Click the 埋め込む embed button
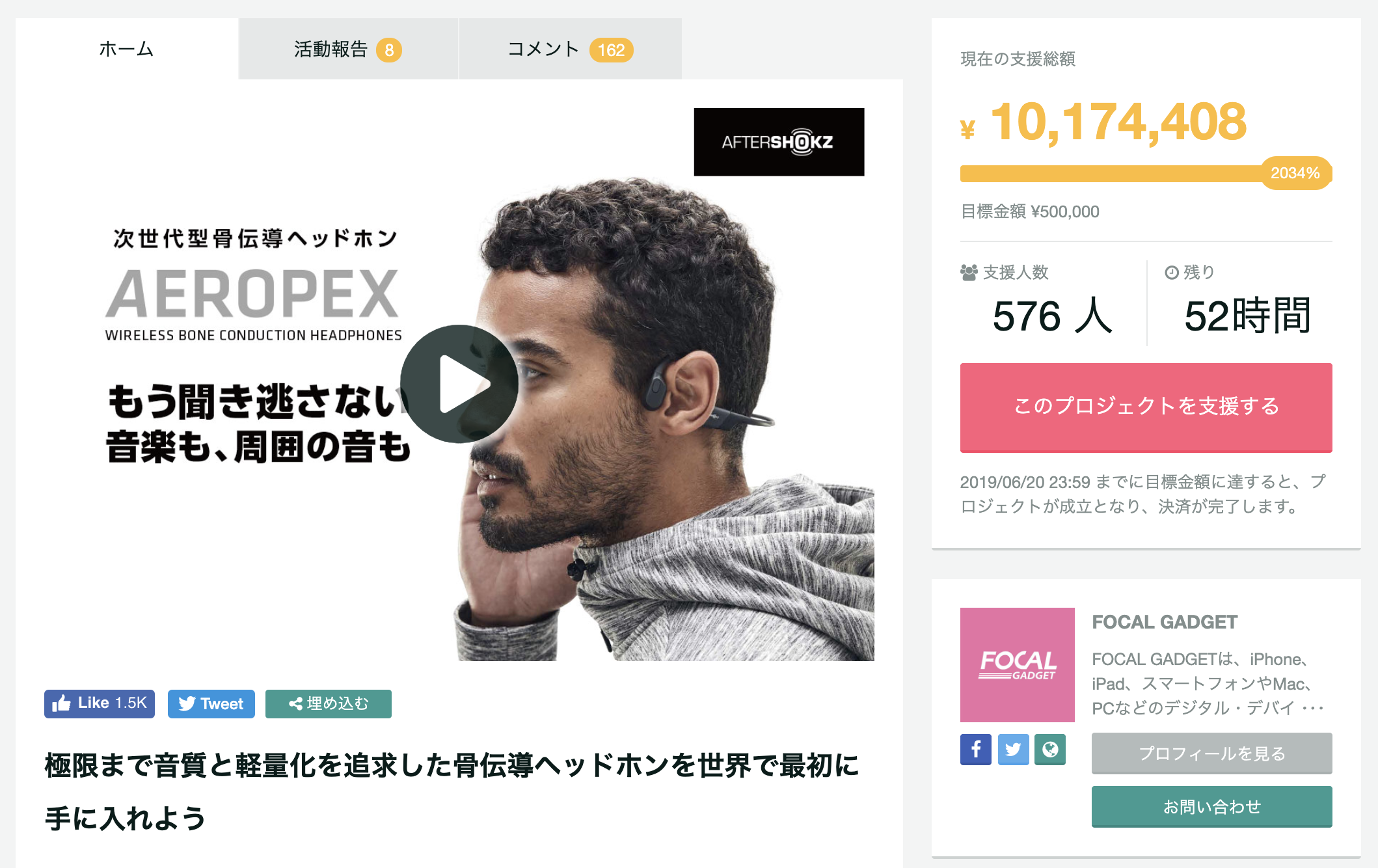Viewport: 1378px width, 868px height. 329,703
